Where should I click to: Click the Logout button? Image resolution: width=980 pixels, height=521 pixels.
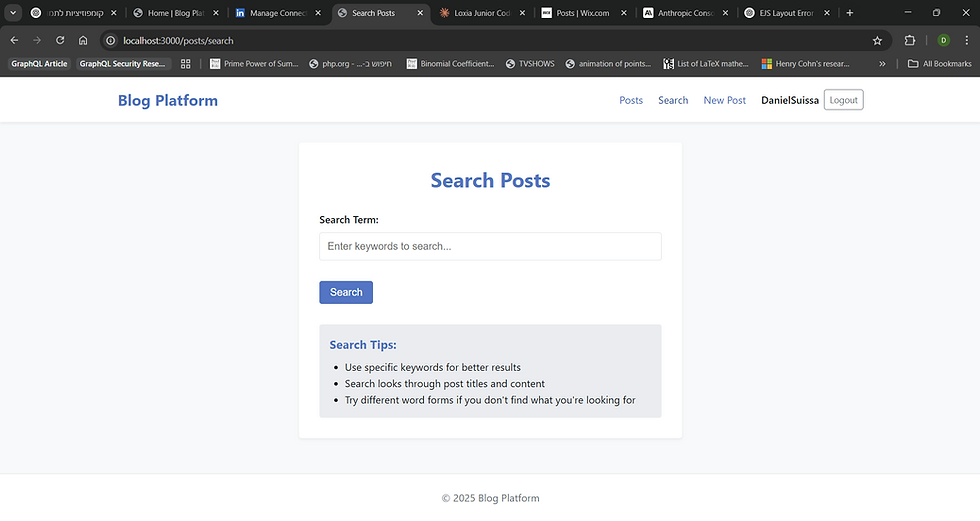coord(844,100)
